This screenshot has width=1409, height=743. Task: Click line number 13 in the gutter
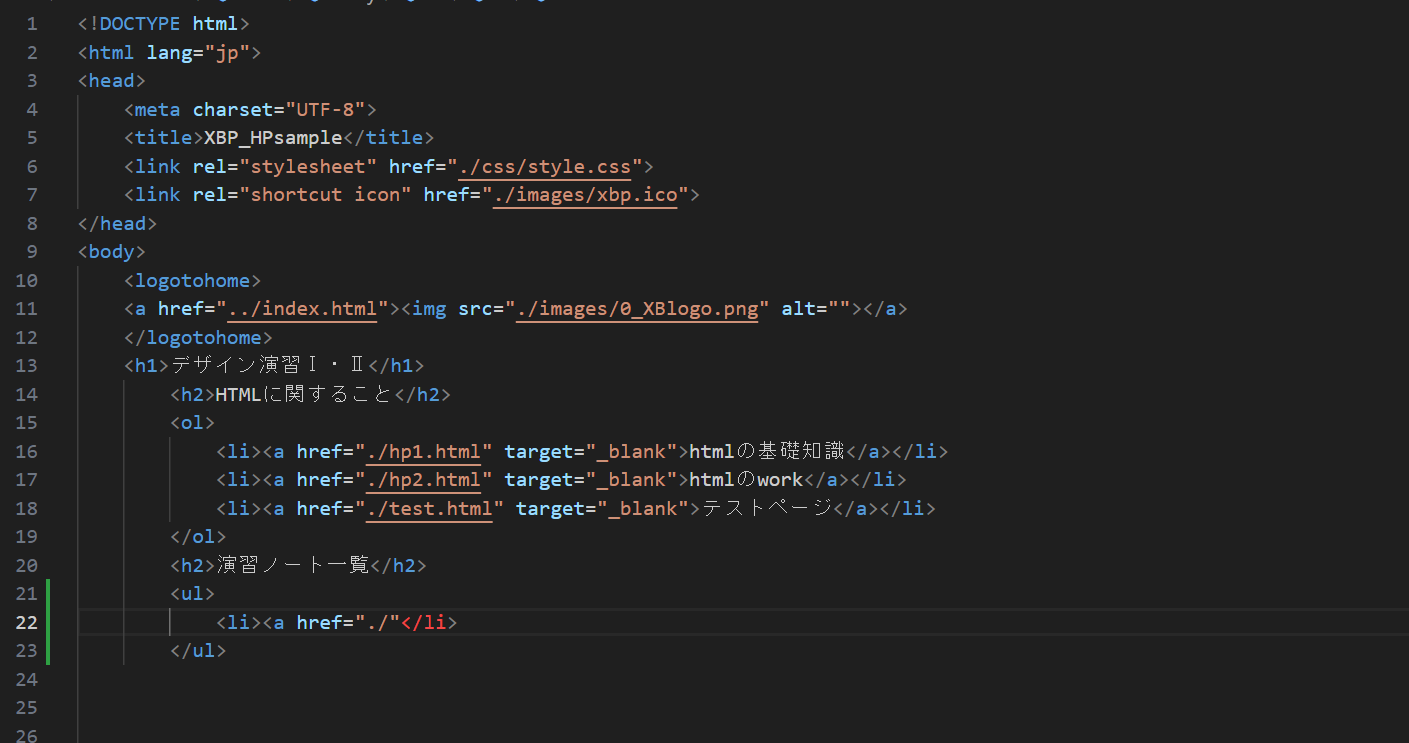27,366
